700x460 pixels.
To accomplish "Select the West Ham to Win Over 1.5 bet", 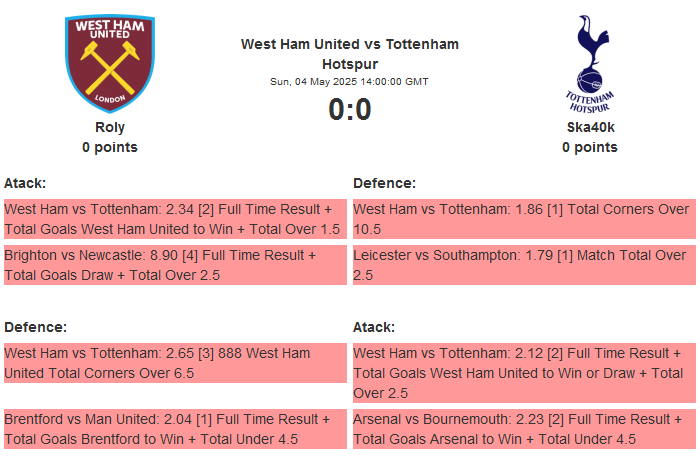I will pos(174,219).
